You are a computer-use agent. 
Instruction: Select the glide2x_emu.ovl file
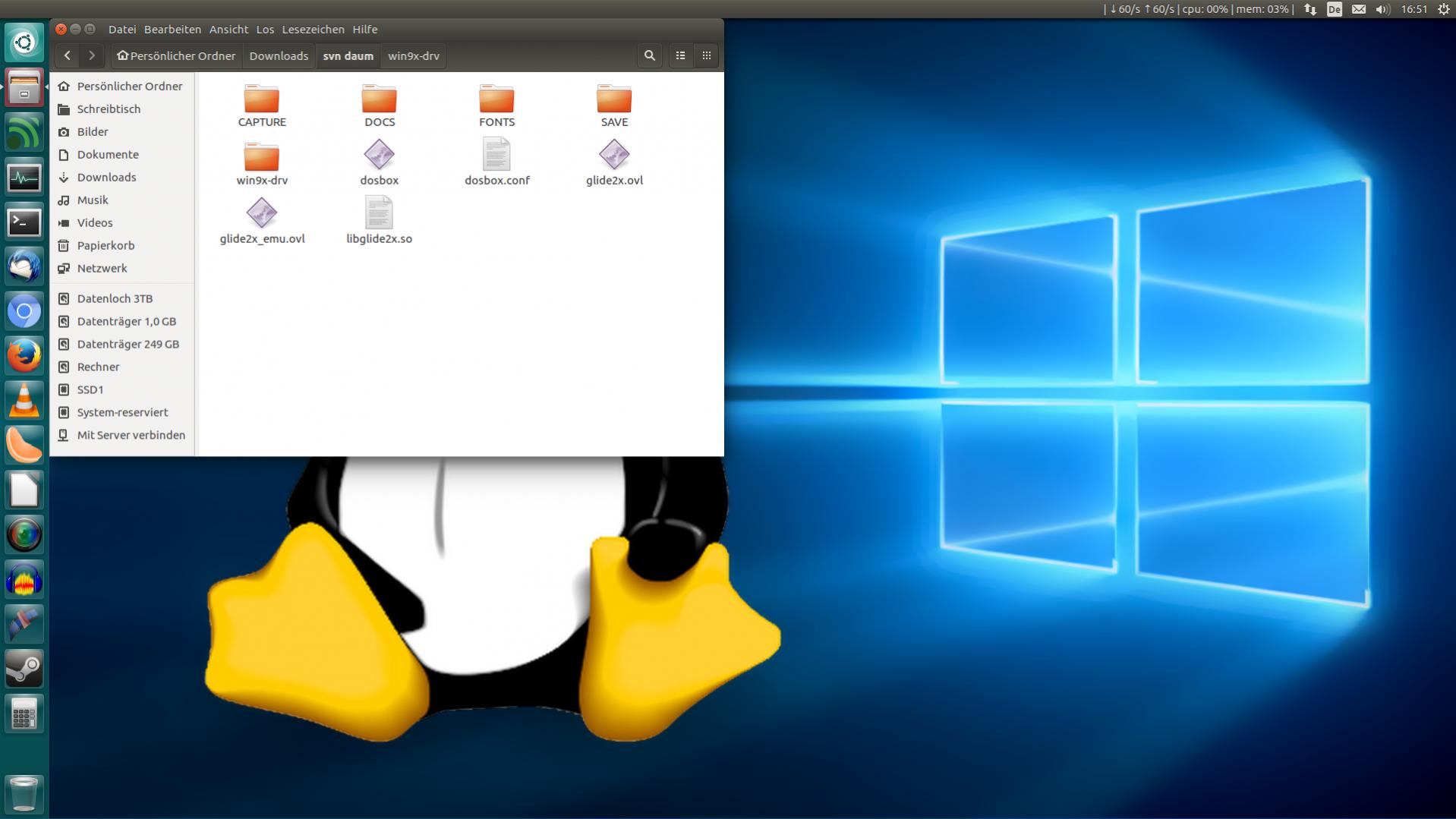click(262, 221)
